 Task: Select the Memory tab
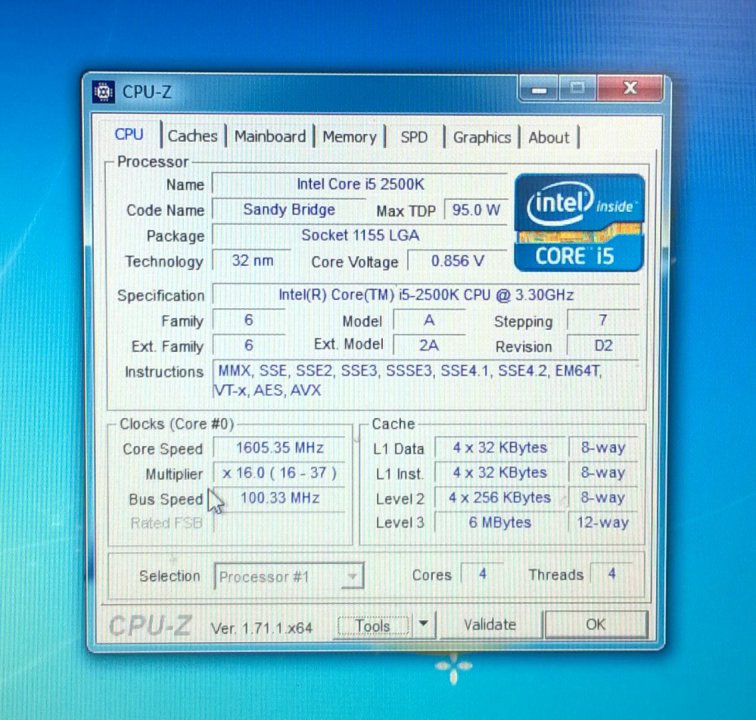point(350,137)
